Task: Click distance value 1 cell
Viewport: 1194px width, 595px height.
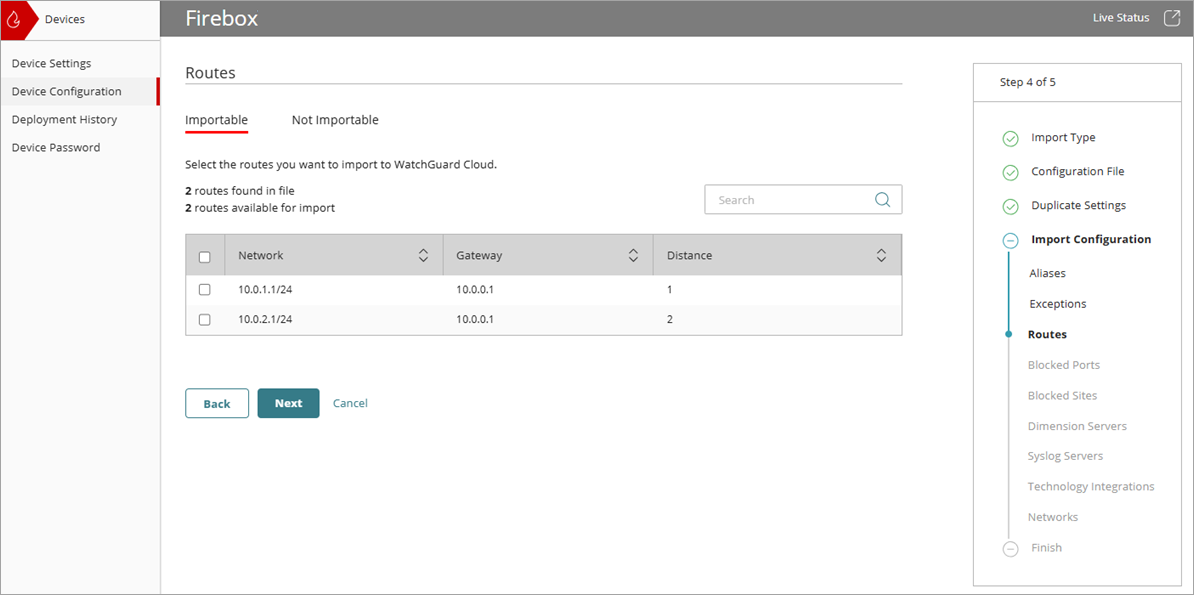Action: 669,290
